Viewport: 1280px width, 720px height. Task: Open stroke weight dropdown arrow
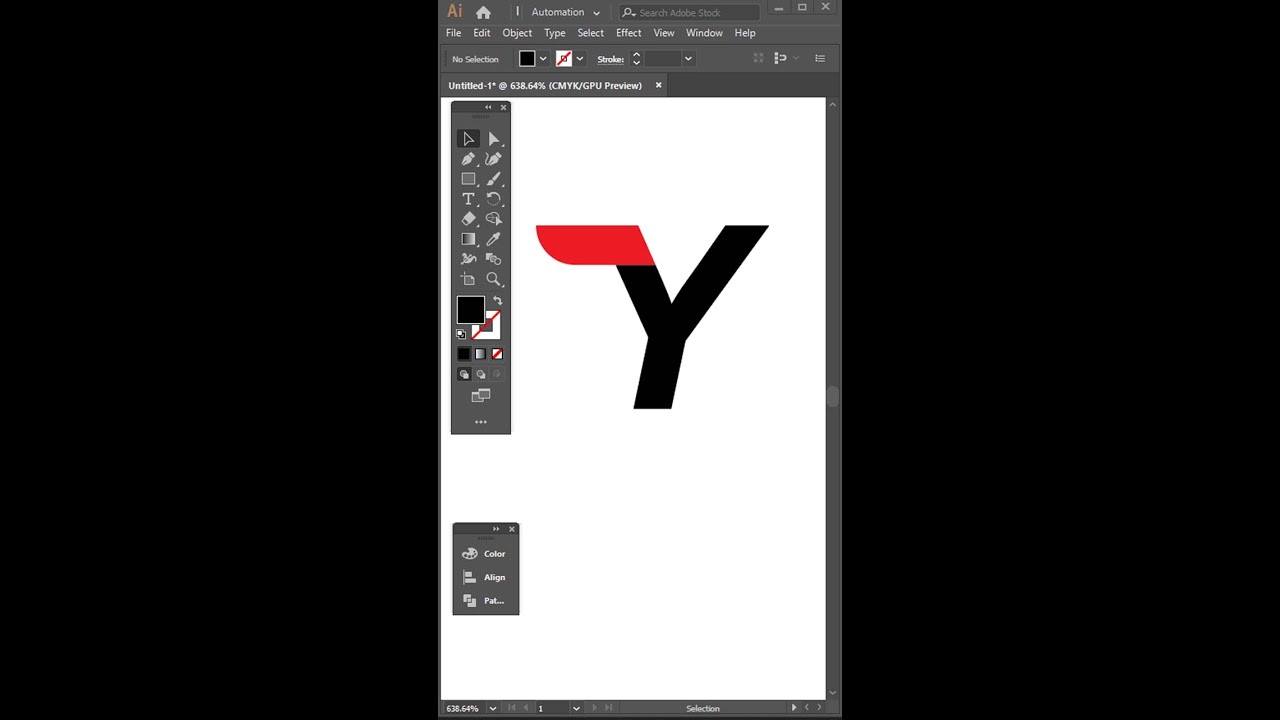(688, 59)
